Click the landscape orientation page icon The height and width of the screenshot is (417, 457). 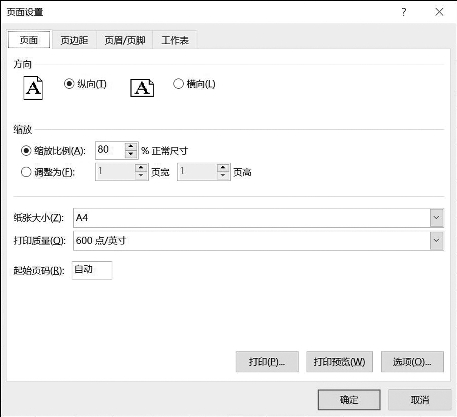(x=142, y=88)
